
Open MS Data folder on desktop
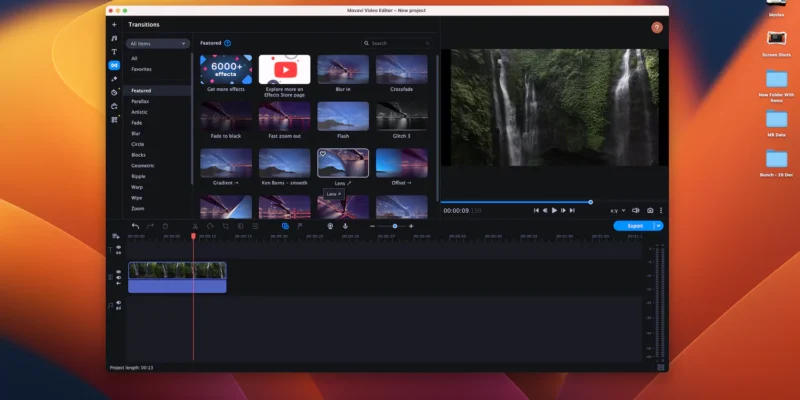click(x=776, y=118)
